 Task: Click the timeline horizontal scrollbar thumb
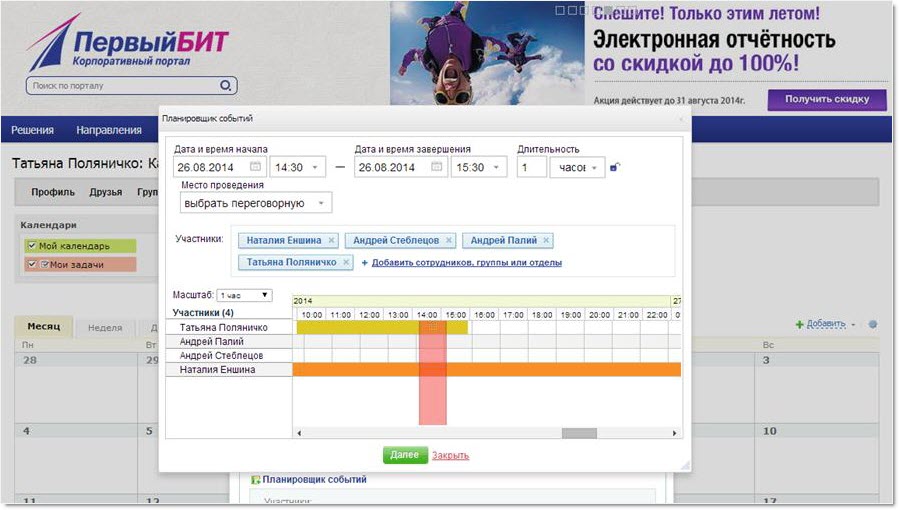578,433
